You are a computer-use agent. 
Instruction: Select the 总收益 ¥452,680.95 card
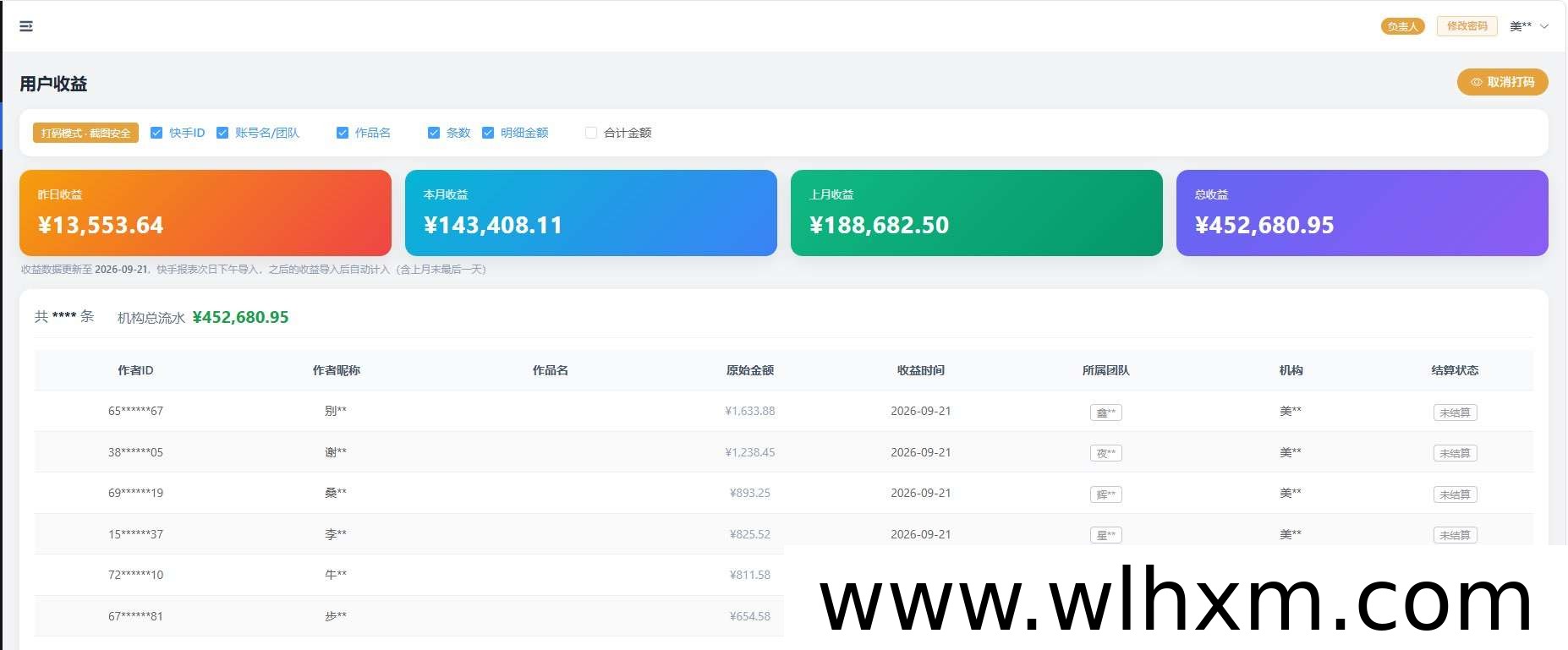[x=1362, y=213]
